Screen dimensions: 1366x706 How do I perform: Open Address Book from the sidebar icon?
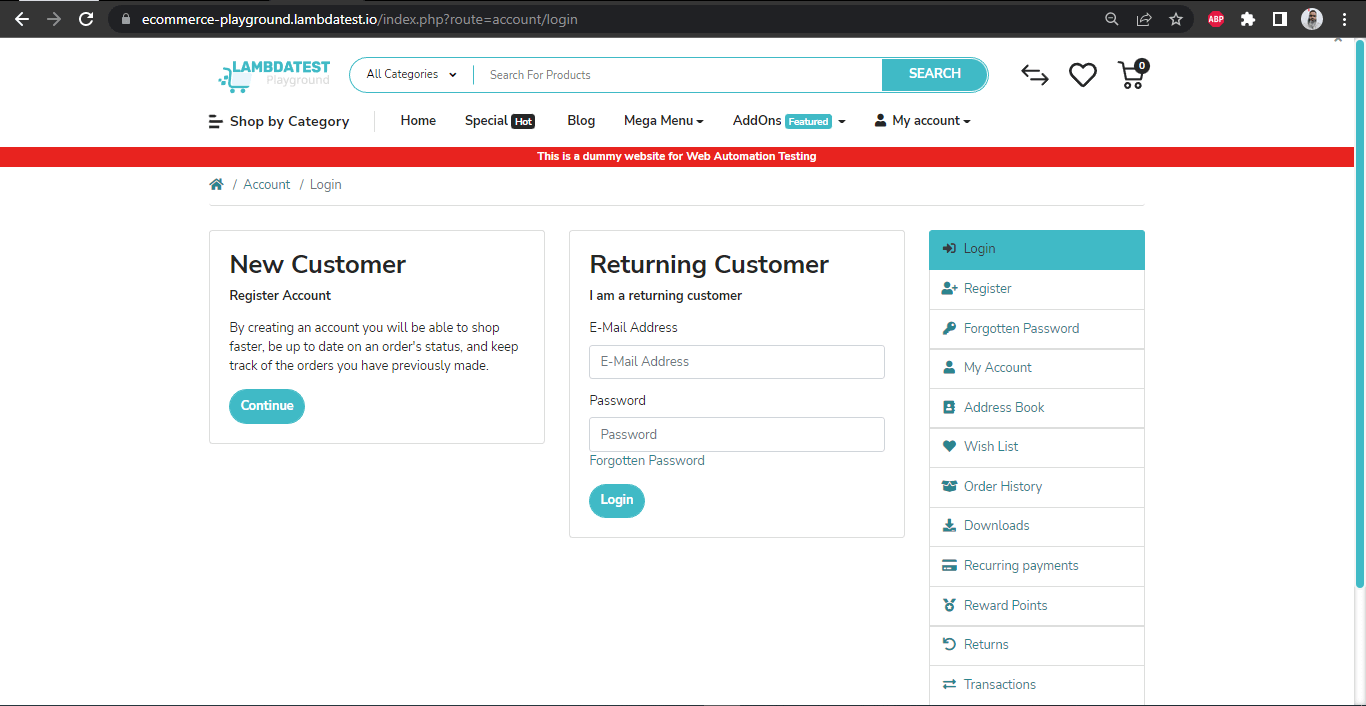(949, 407)
